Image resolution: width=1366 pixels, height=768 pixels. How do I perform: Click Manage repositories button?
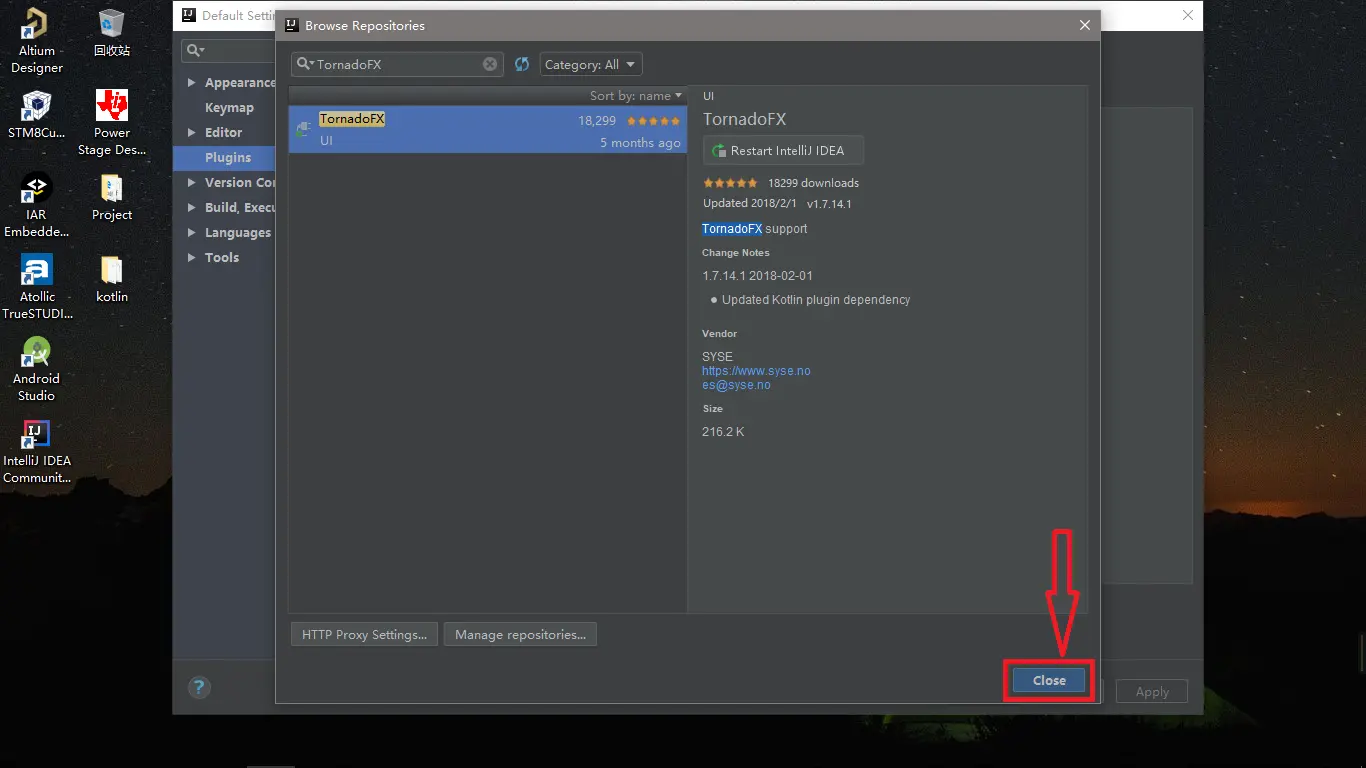point(520,634)
